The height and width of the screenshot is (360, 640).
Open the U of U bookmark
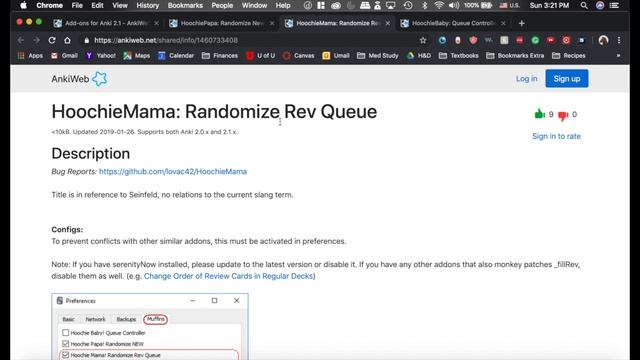(x=260, y=56)
